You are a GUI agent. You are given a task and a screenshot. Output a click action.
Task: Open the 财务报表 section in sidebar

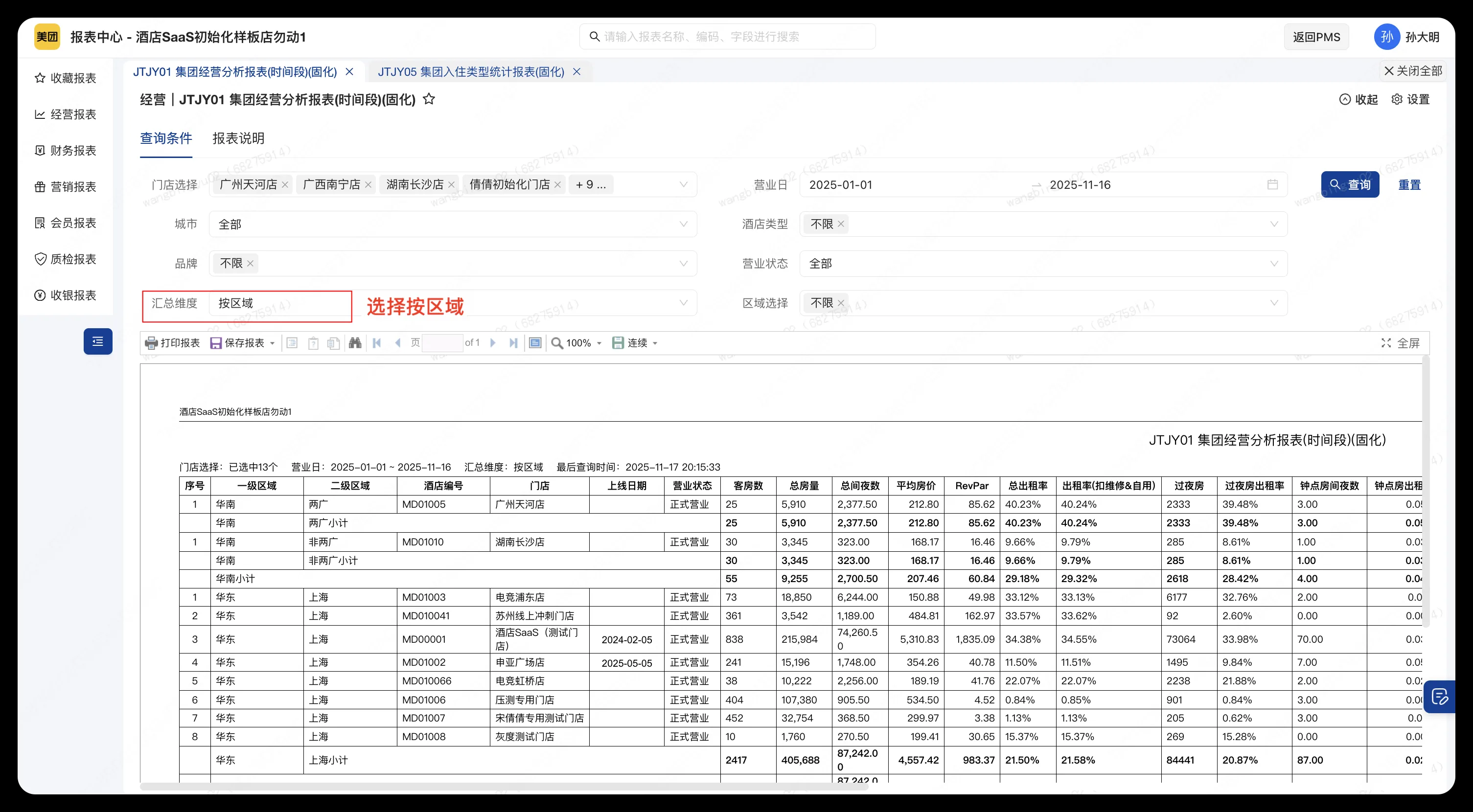coord(66,150)
